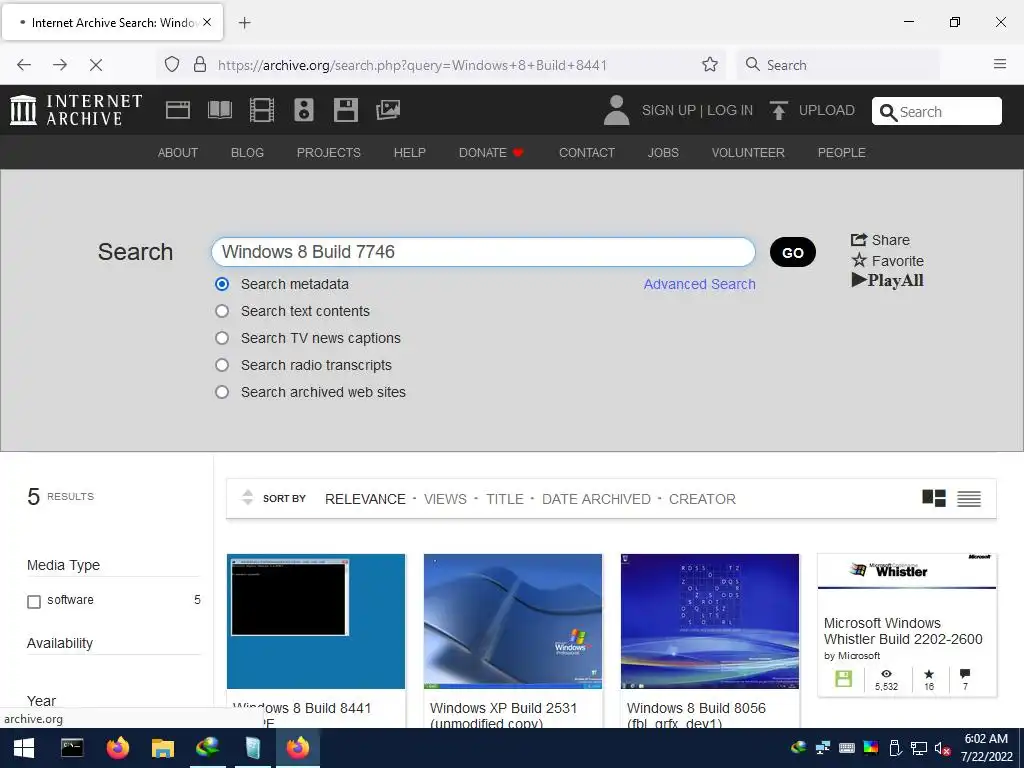Screen dimensions: 1024x768
Task: Open the Audio speaker icon
Action: pos(304,110)
